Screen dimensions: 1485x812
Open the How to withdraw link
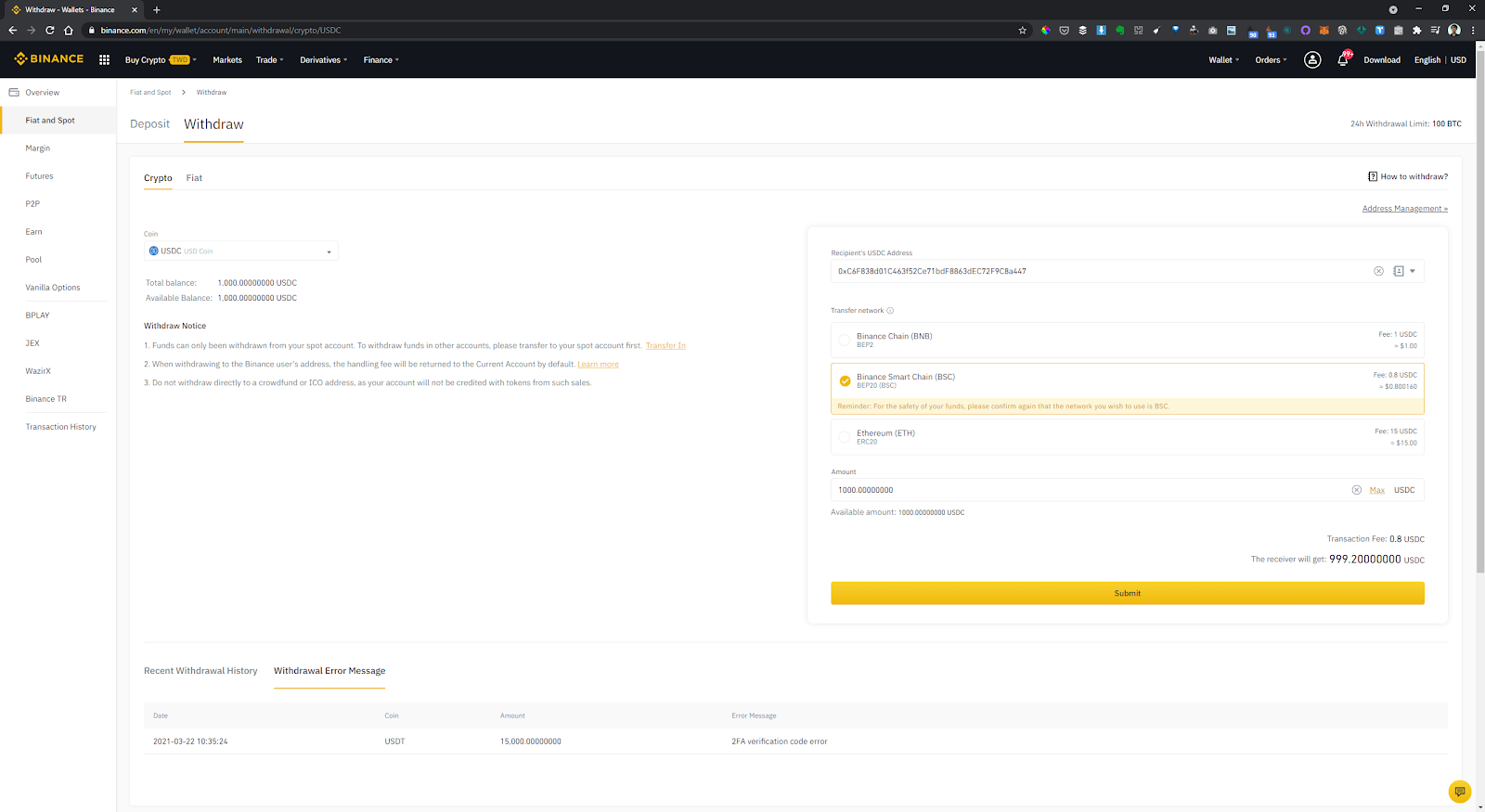click(1407, 176)
